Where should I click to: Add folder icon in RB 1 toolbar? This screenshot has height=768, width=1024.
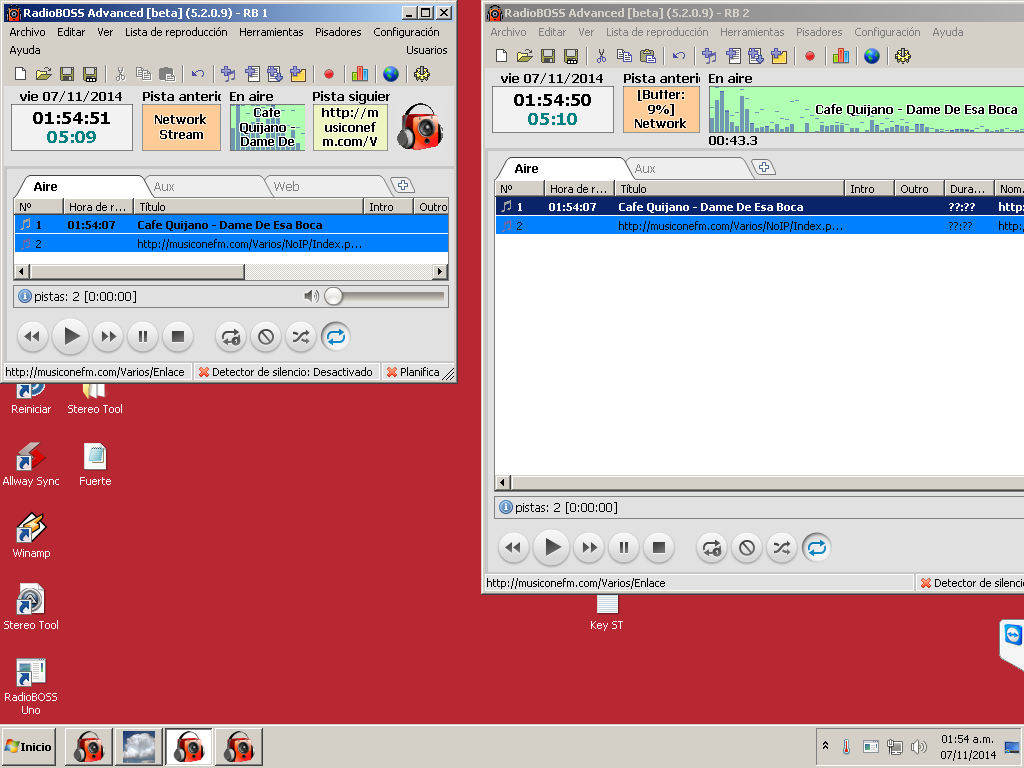(298, 74)
